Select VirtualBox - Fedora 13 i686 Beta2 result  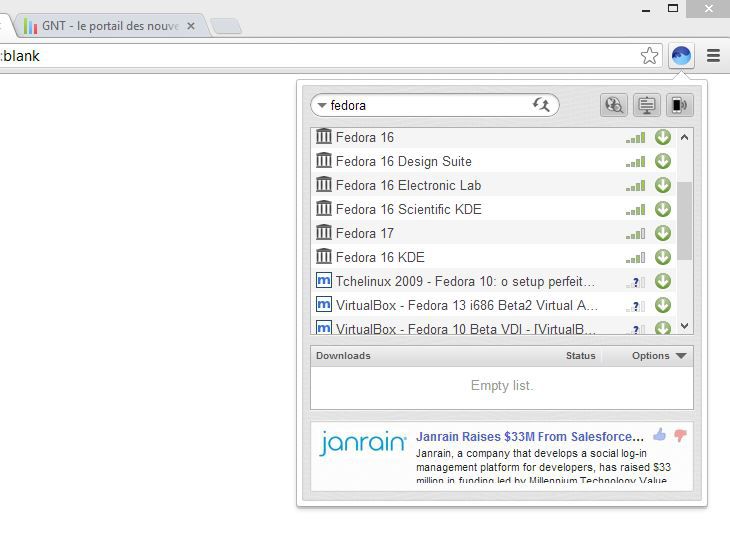coord(493,305)
